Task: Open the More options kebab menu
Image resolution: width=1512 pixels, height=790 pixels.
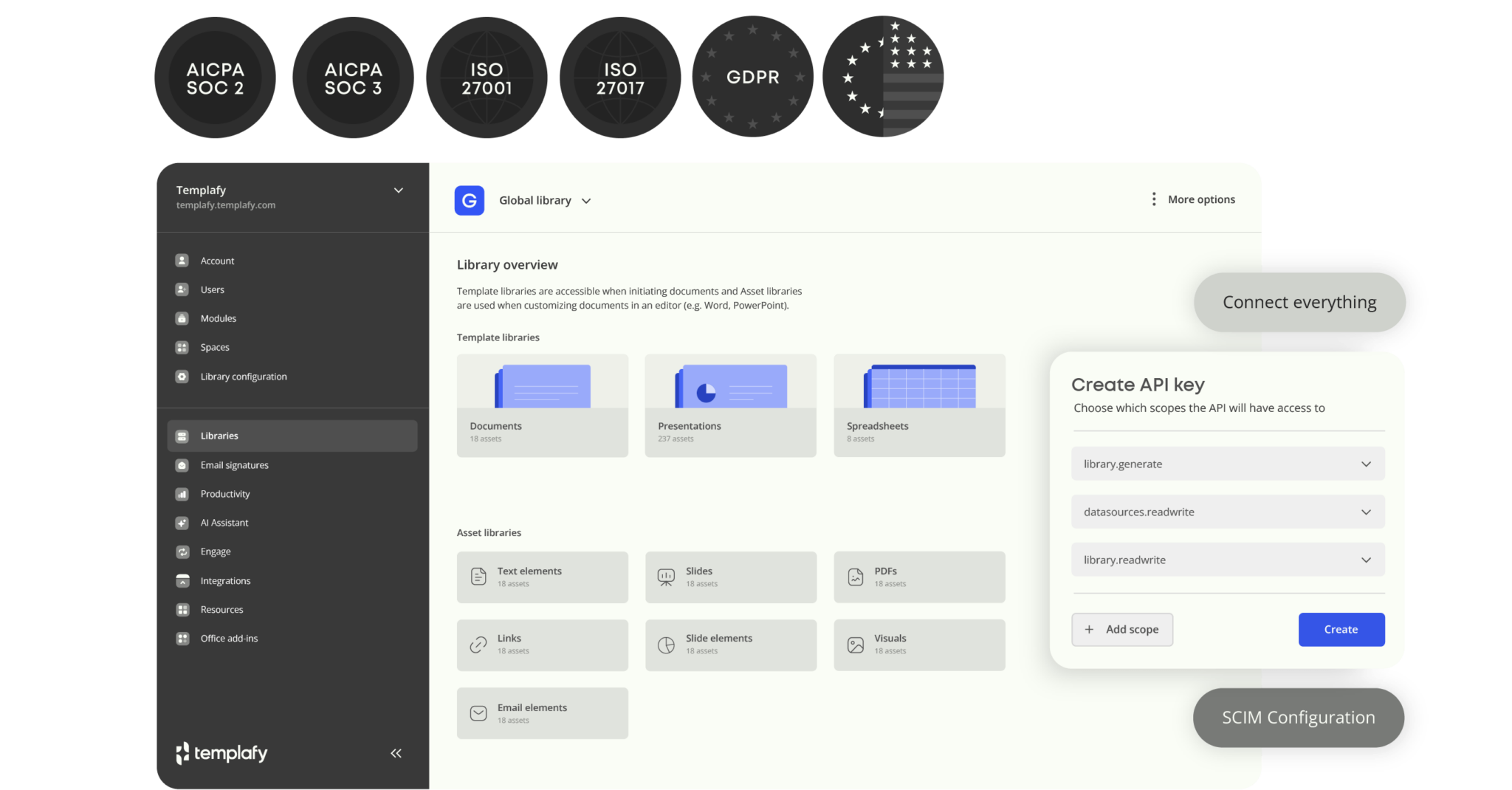Action: [x=1153, y=199]
